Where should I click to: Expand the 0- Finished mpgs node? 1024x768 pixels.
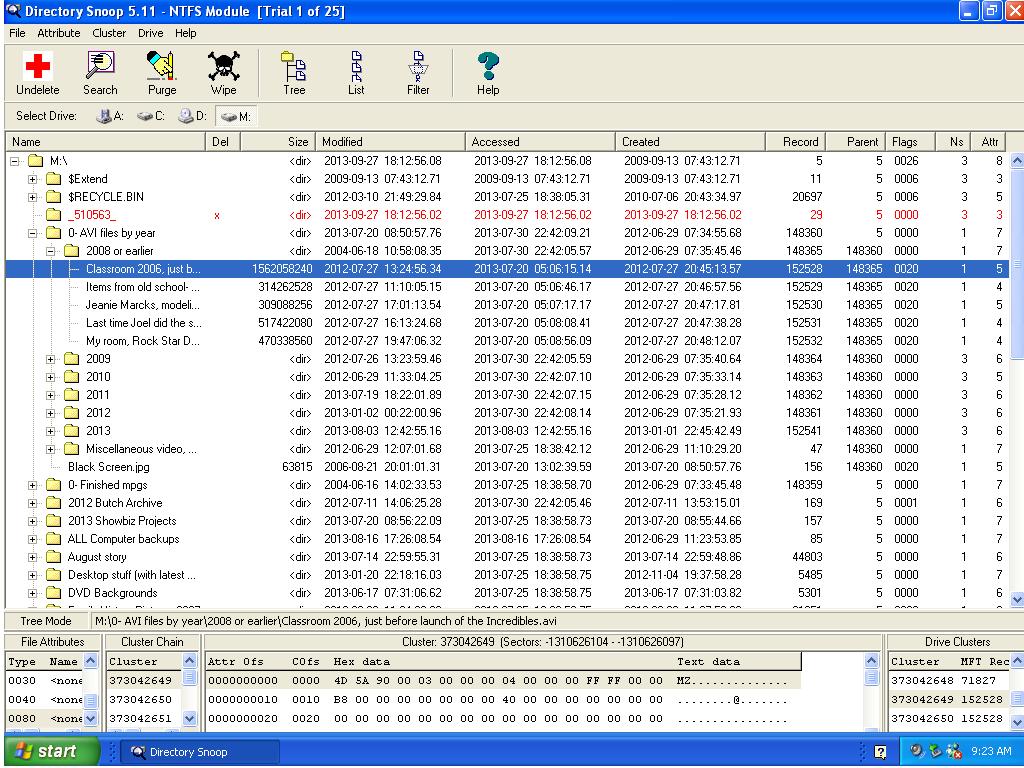pyautogui.click(x=32, y=485)
